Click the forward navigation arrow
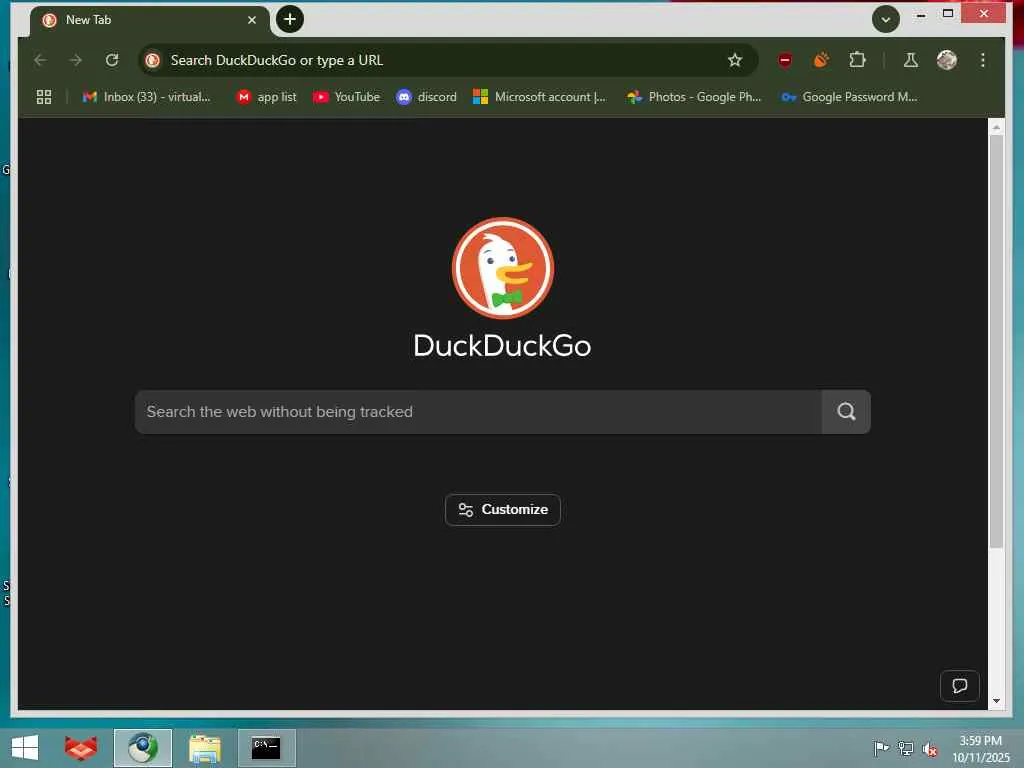This screenshot has height=768, width=1024. pyautogui.click(x=76, y=60)
